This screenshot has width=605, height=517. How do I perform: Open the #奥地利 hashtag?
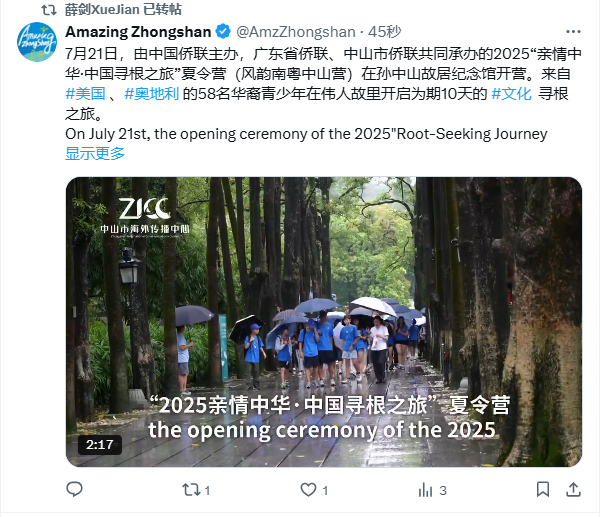(x=152, y=94)
